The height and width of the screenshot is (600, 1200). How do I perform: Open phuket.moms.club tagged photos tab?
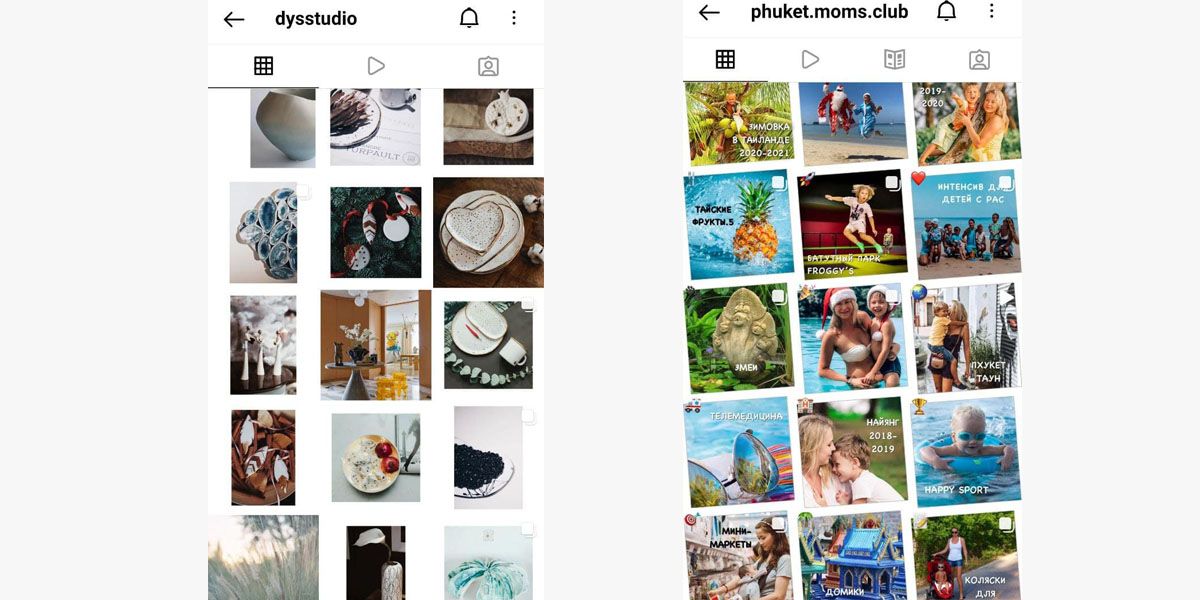tap(980, 60)
